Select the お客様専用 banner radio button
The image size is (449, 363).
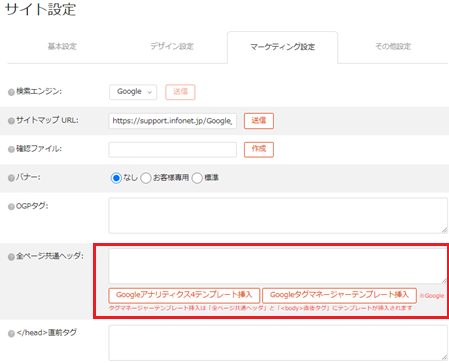pos(146,178)
